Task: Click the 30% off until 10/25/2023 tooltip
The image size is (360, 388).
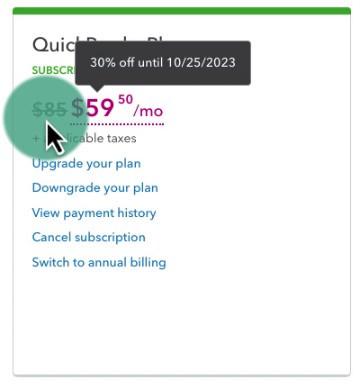Action: 163,63
